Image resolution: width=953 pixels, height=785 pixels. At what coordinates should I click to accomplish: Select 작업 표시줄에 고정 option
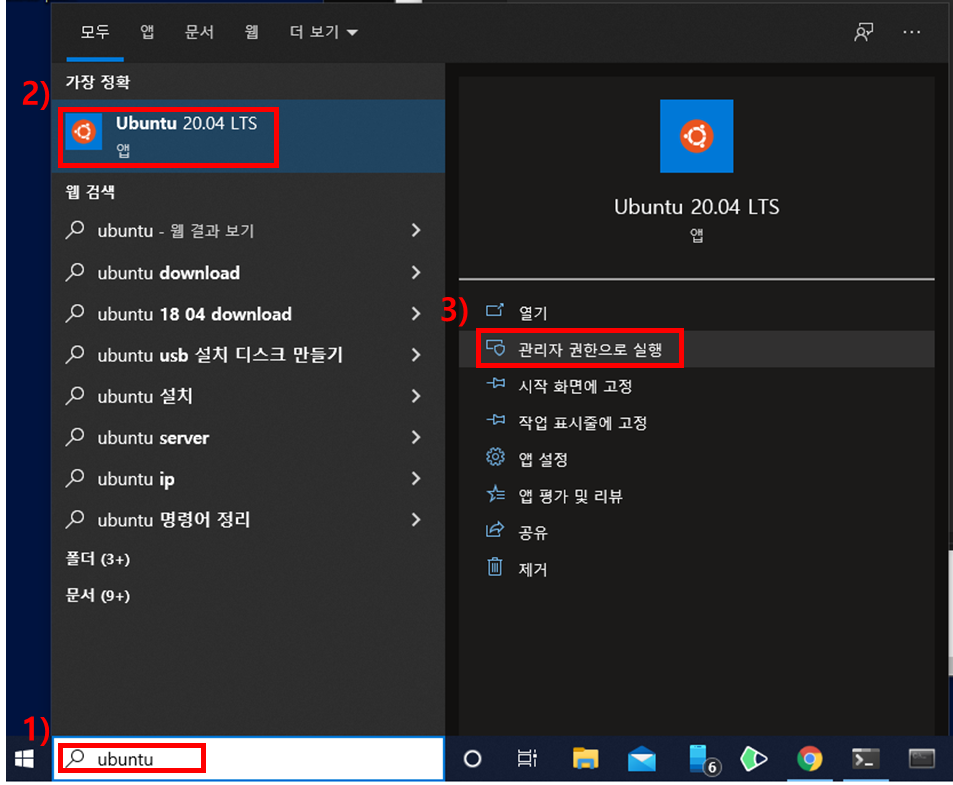coord(697,422)
